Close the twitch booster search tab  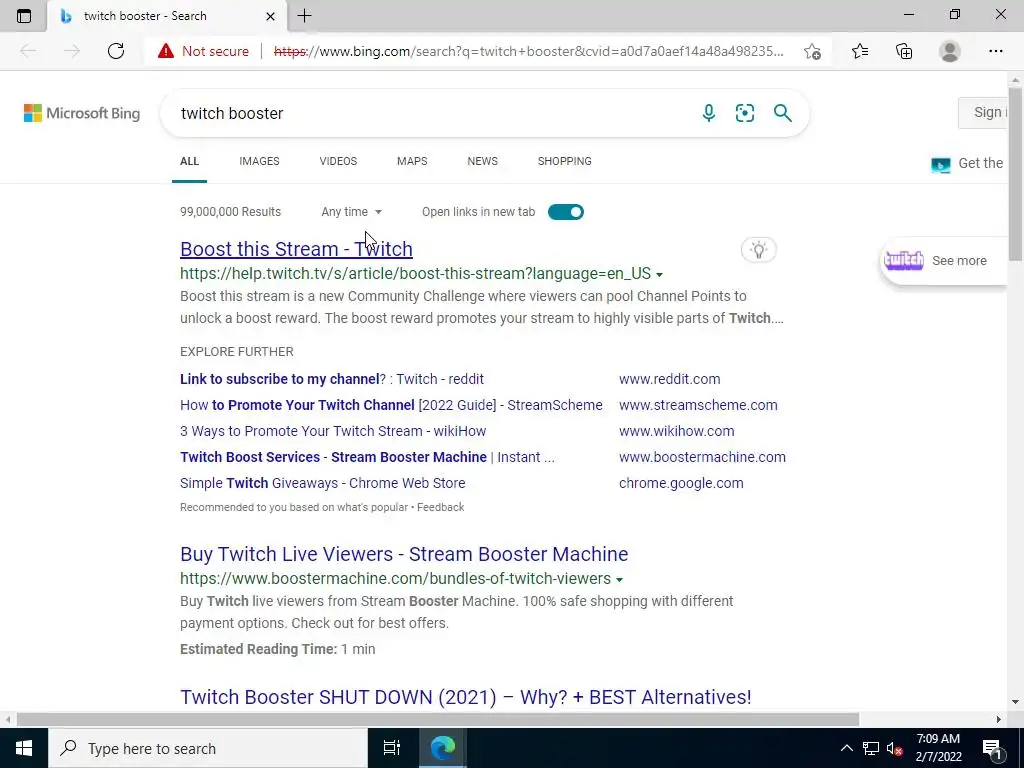pos(270,16)
